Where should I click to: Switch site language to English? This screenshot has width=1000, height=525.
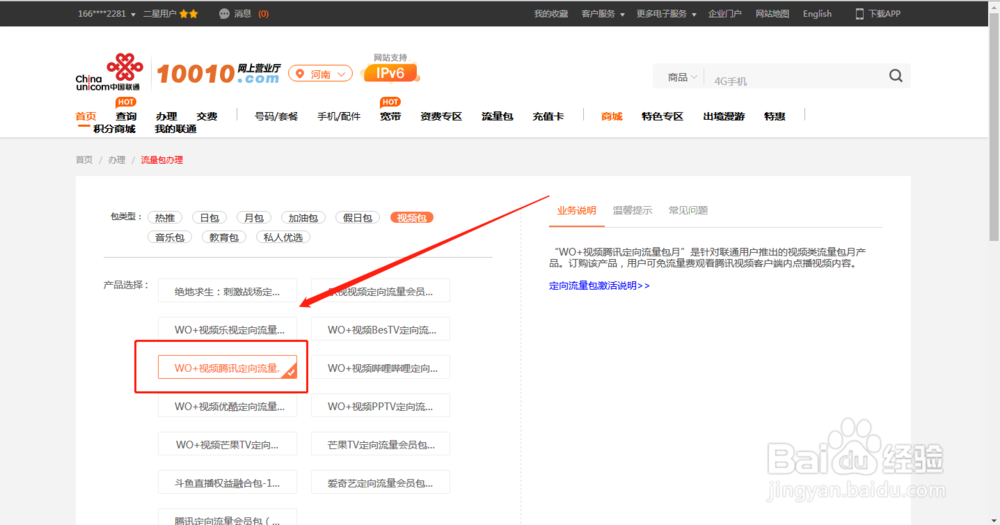(x=817, y=13)
